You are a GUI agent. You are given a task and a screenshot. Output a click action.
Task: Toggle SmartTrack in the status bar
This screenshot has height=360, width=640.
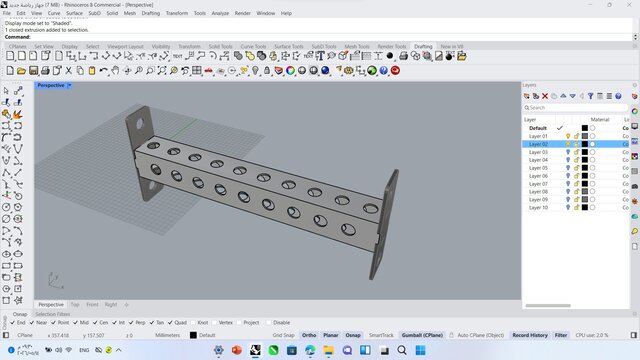pyautogui.click(x=381, y=335)
